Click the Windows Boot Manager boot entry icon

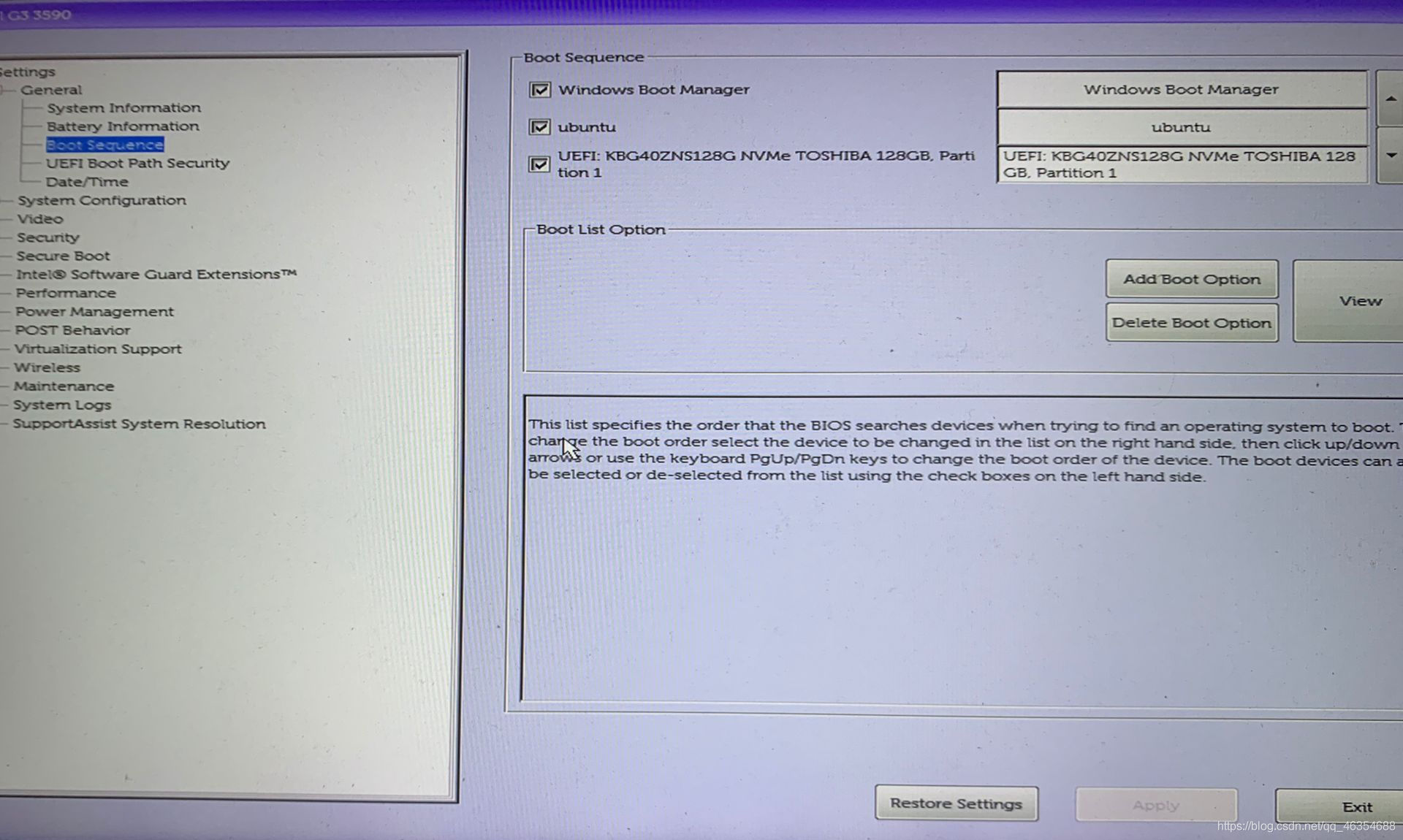tap(538, 89)
